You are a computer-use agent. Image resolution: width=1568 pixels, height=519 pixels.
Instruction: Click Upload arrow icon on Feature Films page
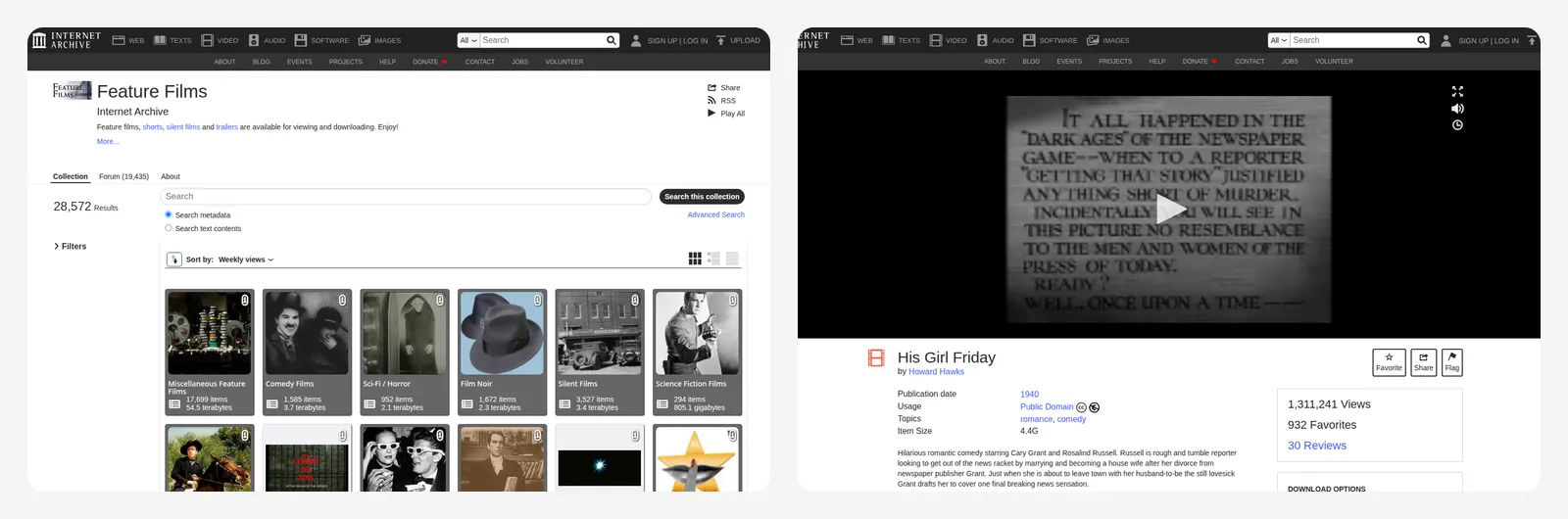point(720,40)
